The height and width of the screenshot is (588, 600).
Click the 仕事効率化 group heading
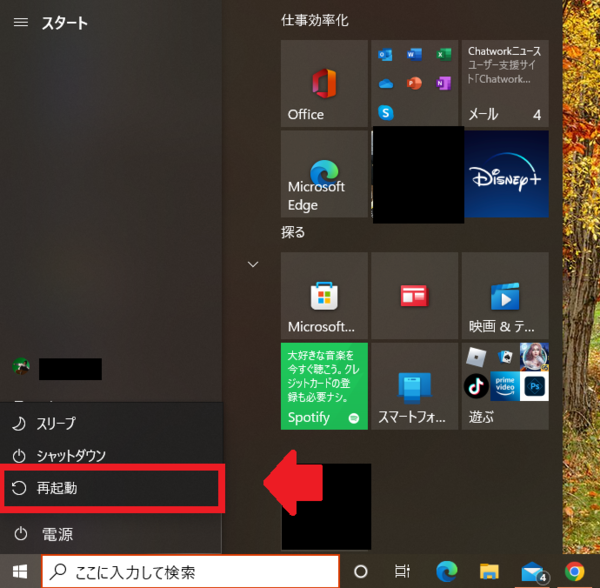(315, 20)
